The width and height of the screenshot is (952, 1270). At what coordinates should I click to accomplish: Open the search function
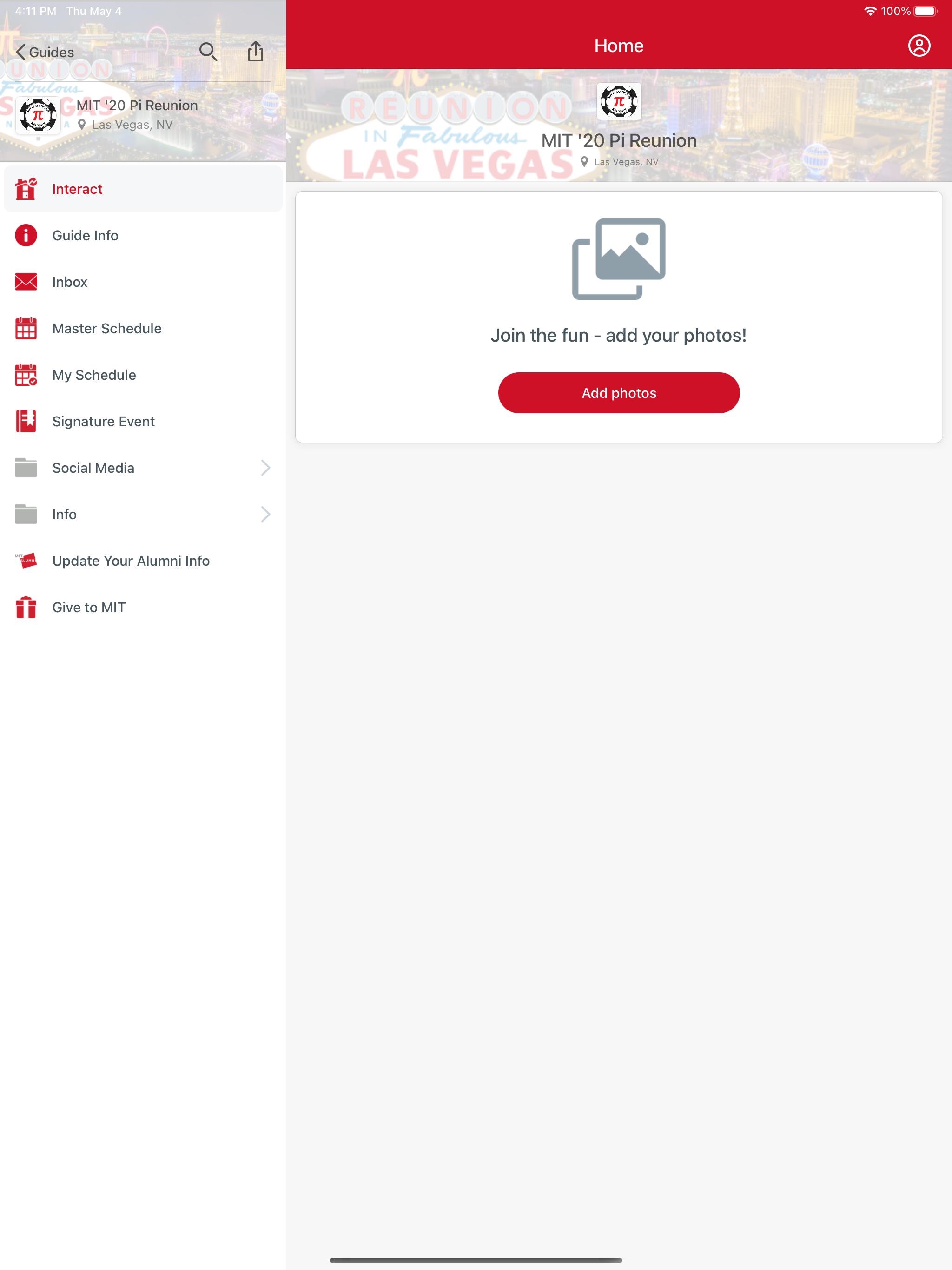click(x=207, y=52)
